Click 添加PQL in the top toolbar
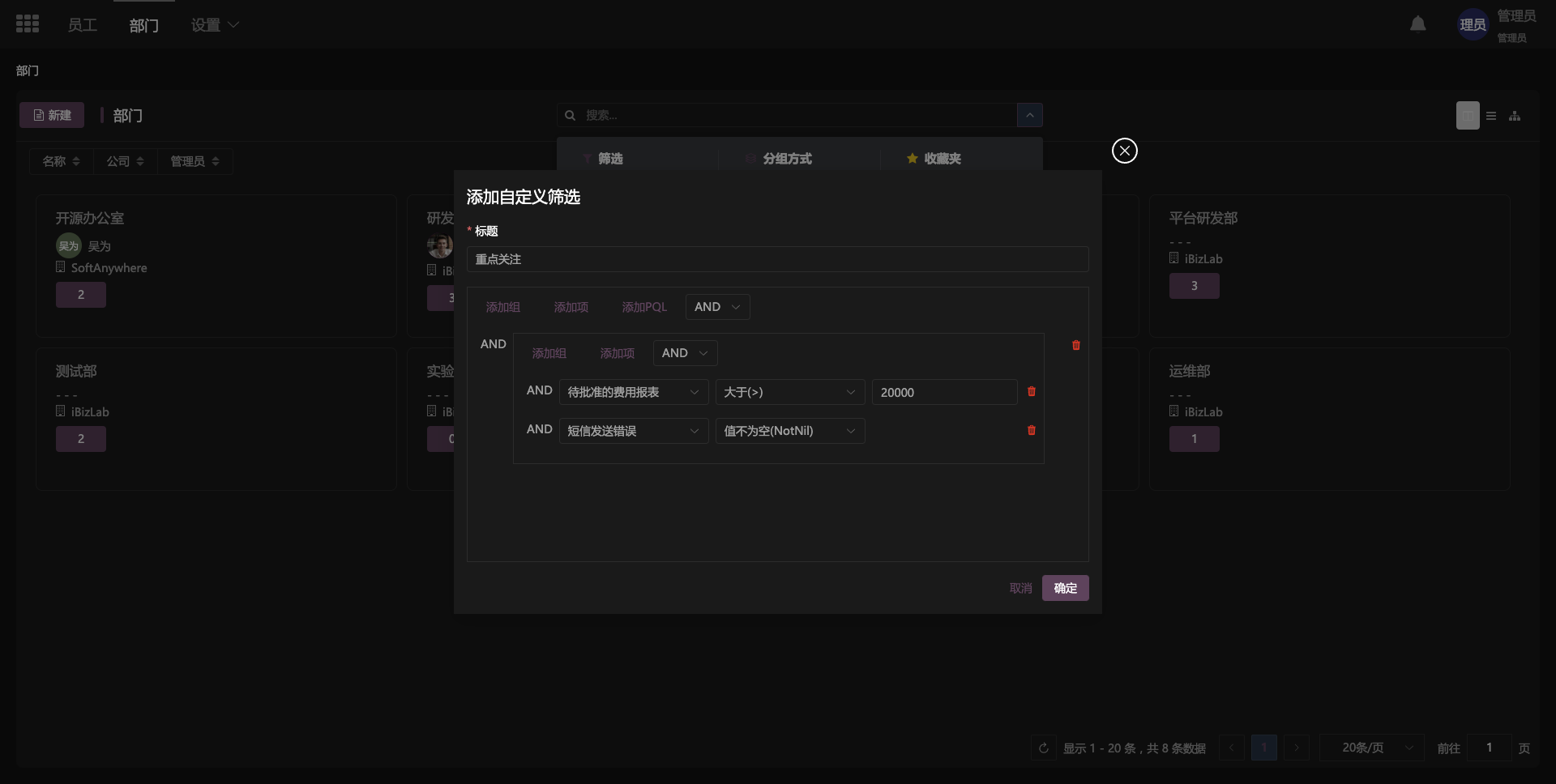 644,307
